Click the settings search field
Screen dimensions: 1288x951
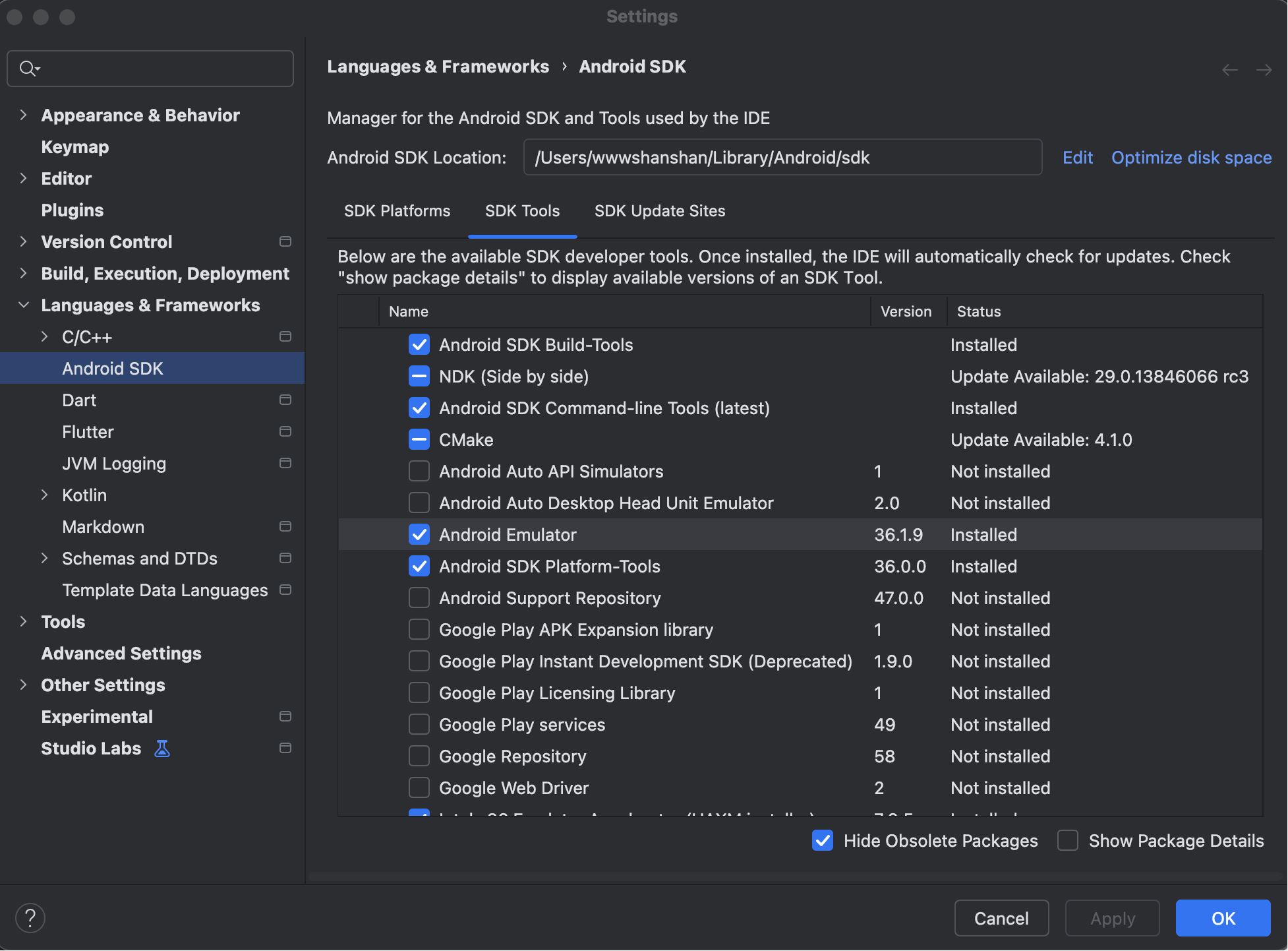tap(150, 69)
